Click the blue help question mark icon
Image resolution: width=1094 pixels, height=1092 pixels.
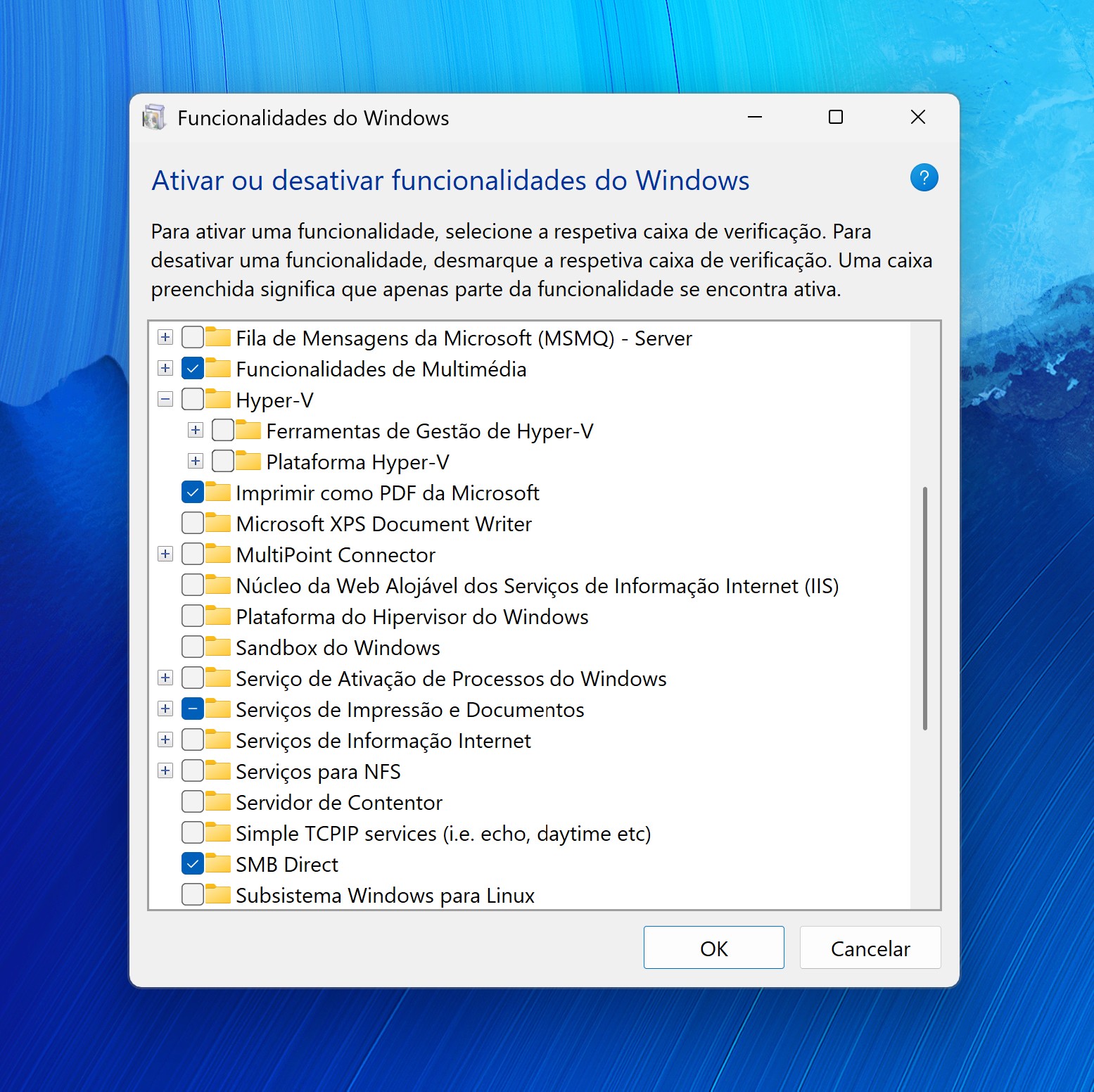(924, 177)
